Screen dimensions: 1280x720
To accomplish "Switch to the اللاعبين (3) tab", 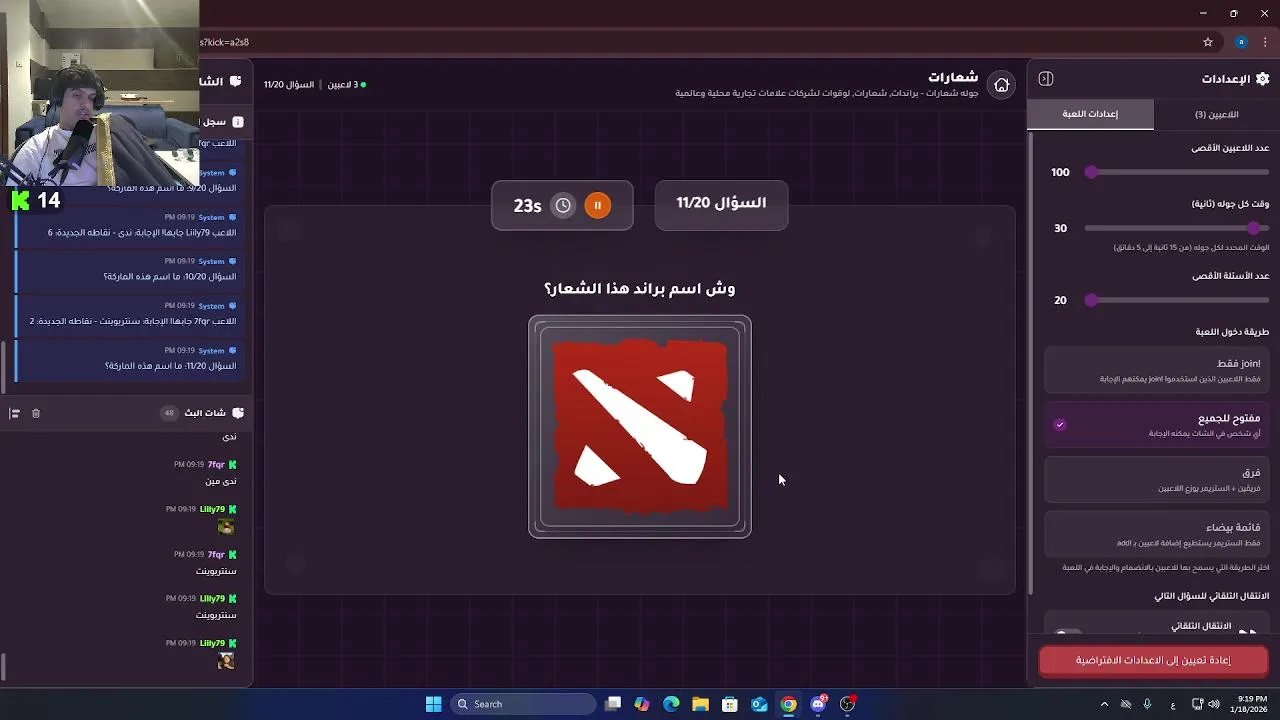I will (1216, 114).
